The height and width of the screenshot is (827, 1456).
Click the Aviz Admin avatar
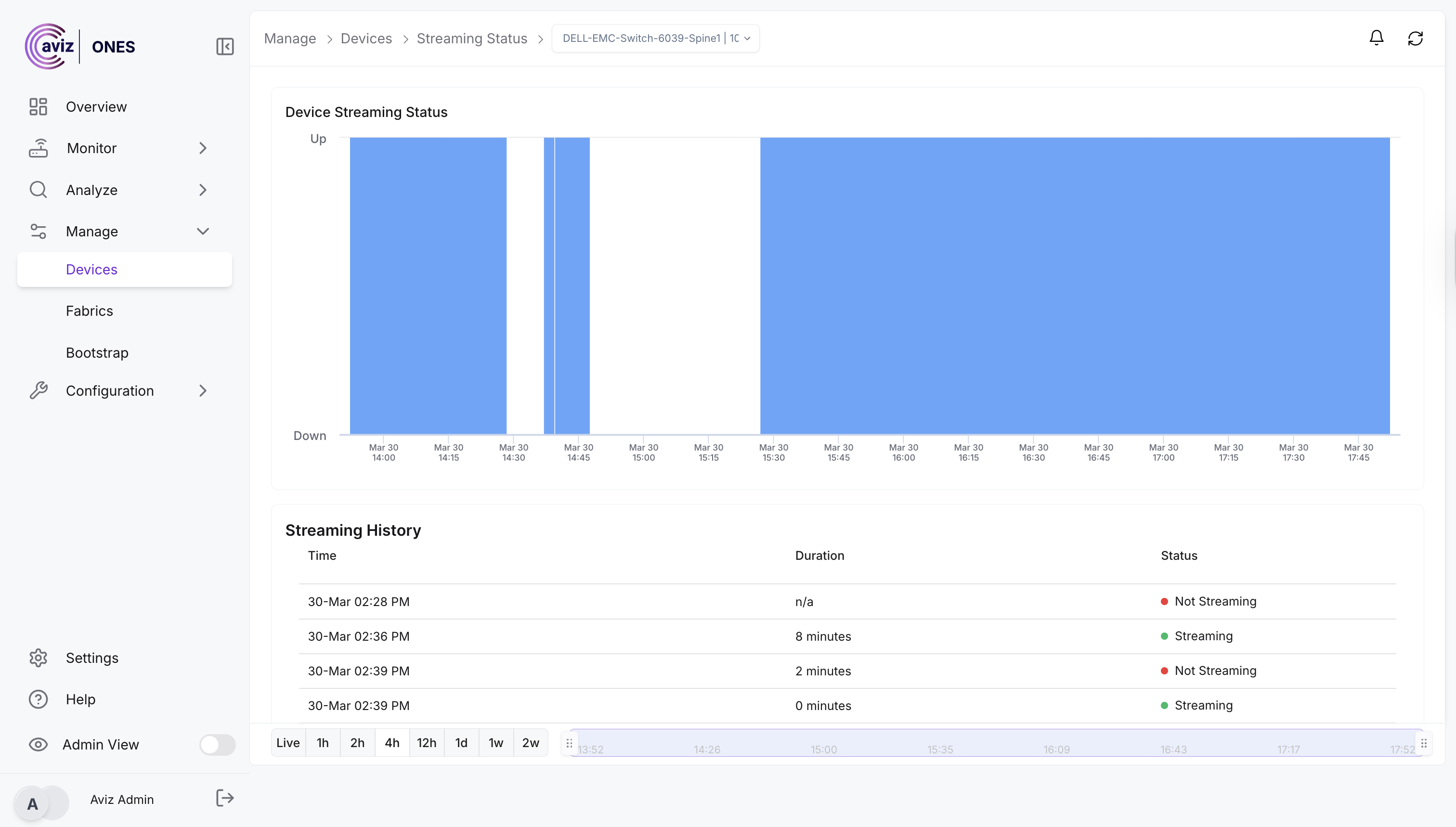[33, 803]
